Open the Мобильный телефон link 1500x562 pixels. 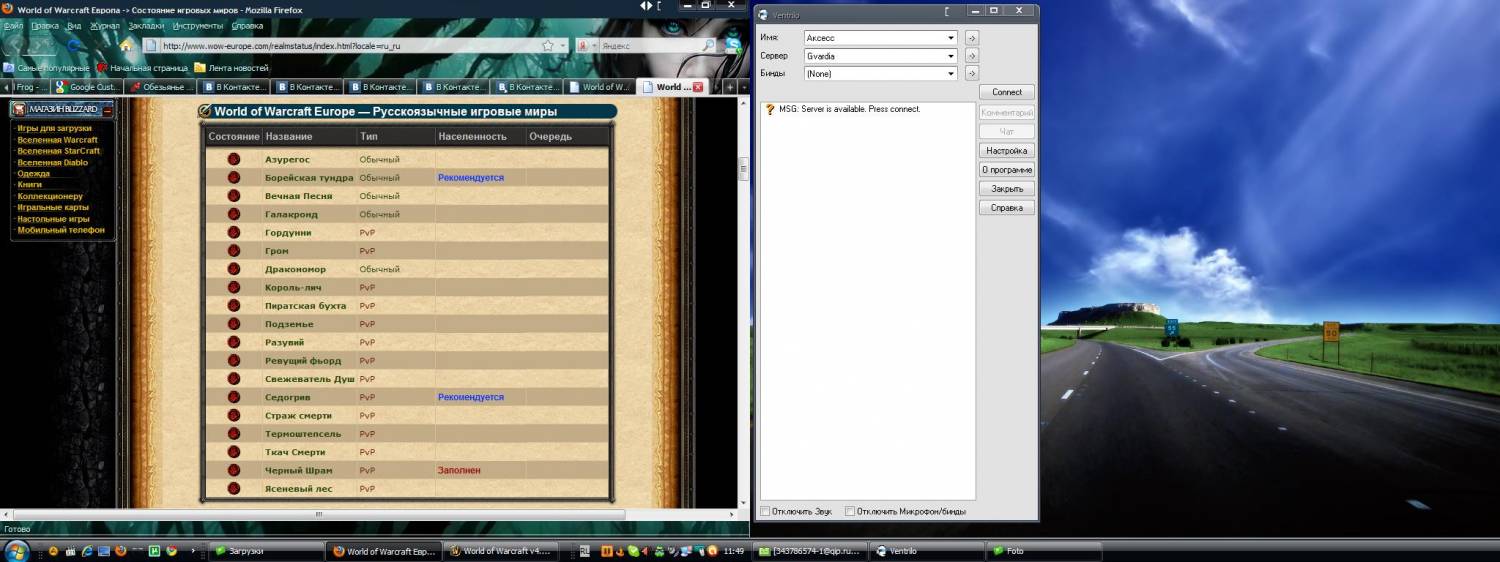click(x=61, y=230)
